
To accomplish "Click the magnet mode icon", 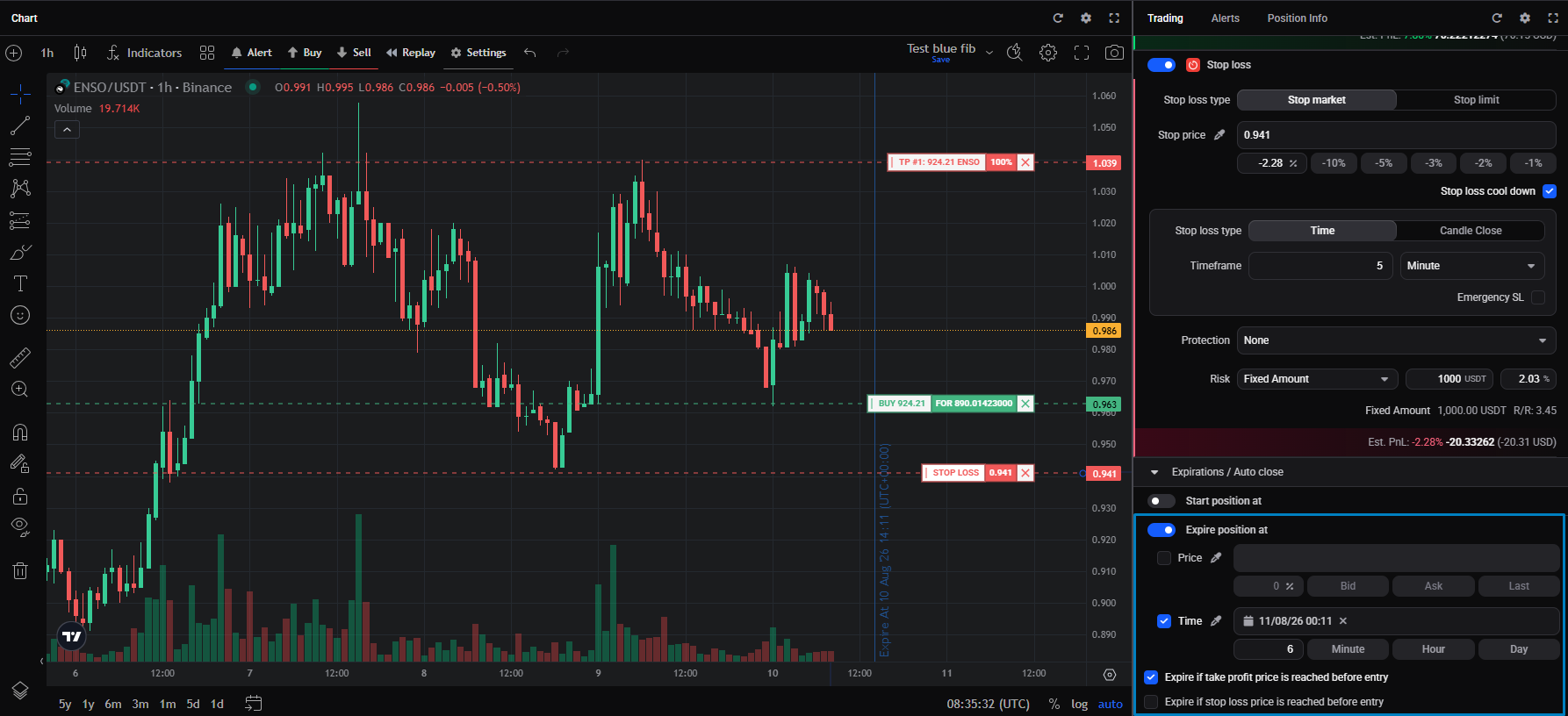I will coord(20,432).
